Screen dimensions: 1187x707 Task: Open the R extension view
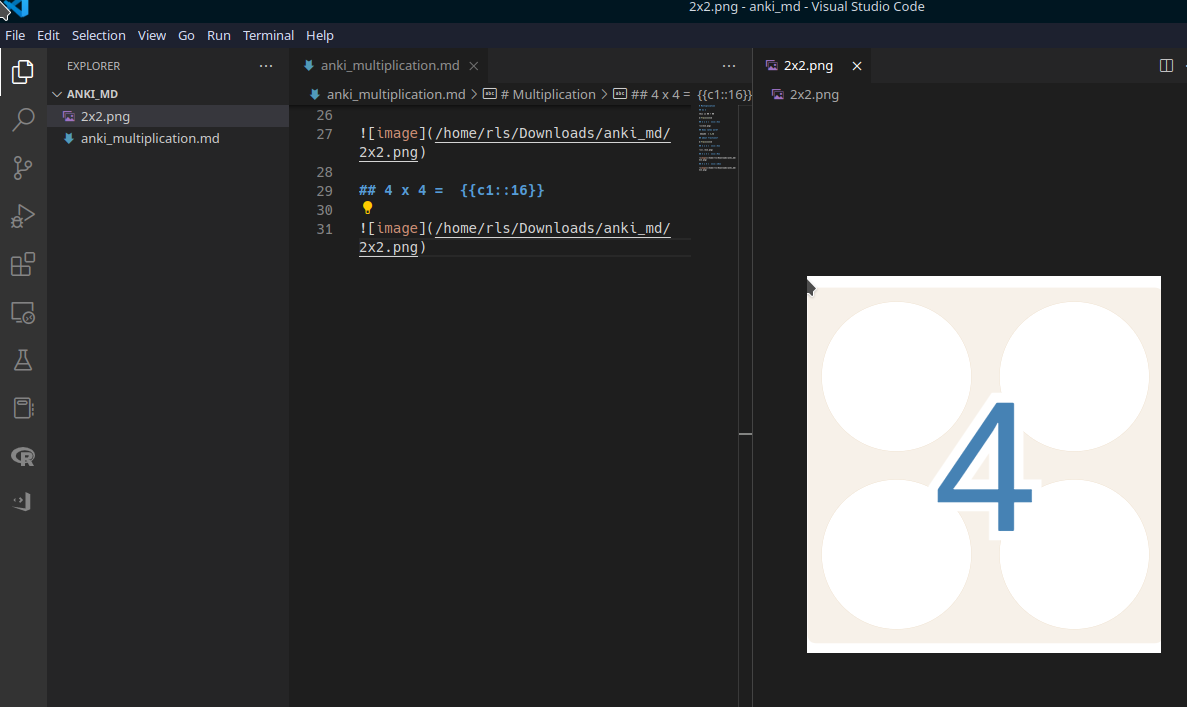click(x=23, y=456)
